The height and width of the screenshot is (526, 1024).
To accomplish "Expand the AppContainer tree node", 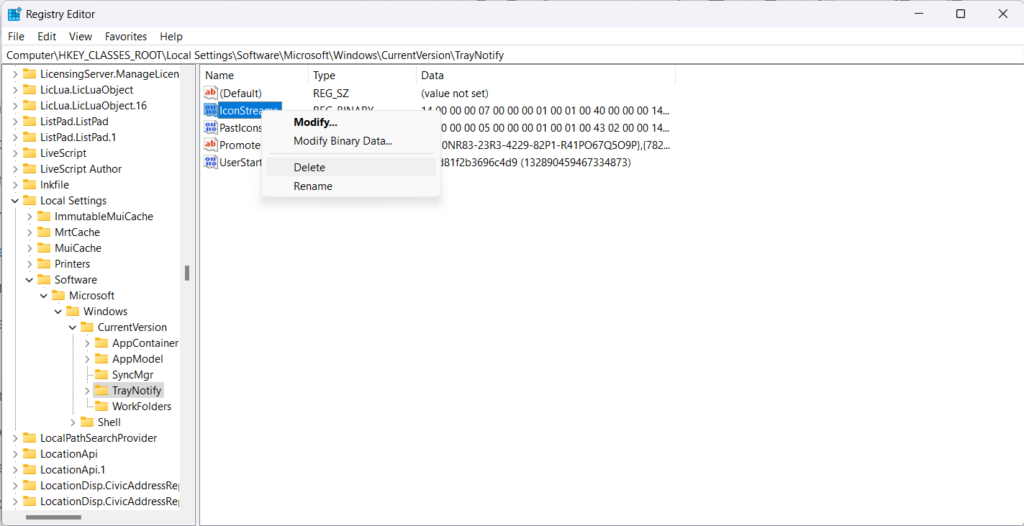I will click(87, 343).
